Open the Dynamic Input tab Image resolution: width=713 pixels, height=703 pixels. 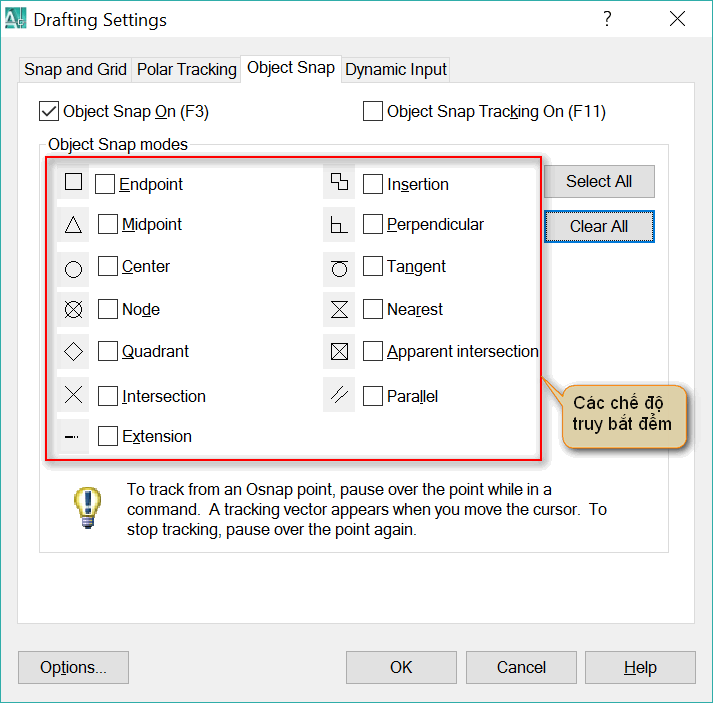click(396, 70)
